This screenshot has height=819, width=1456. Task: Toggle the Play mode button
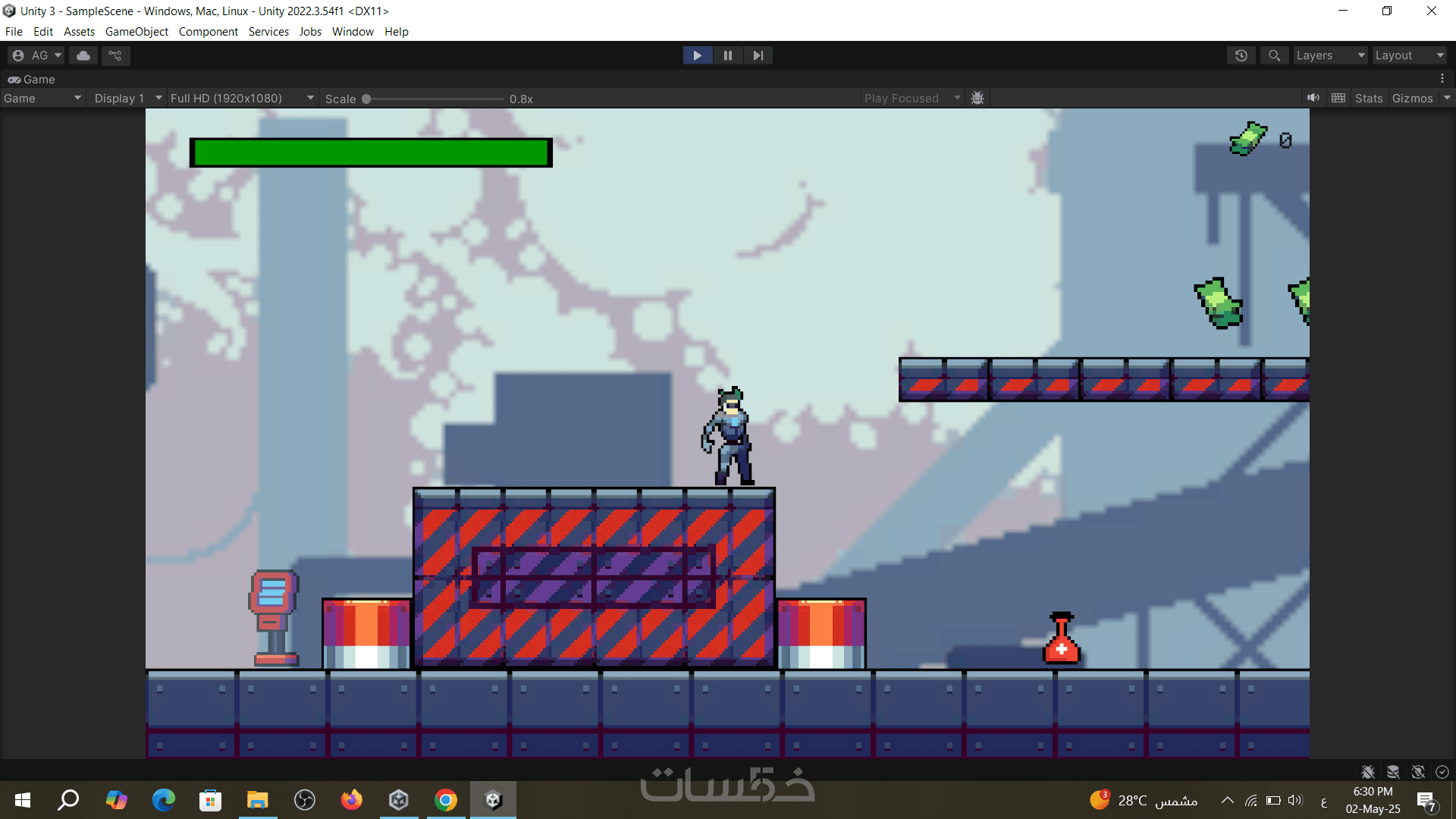click(697, 55)
